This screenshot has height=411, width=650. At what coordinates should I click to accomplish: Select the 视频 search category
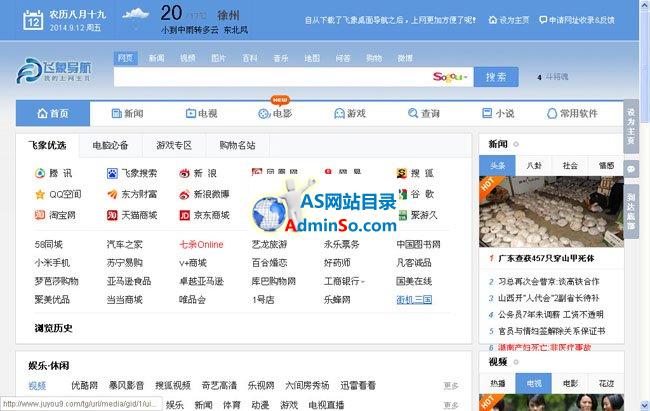point(187,58)
